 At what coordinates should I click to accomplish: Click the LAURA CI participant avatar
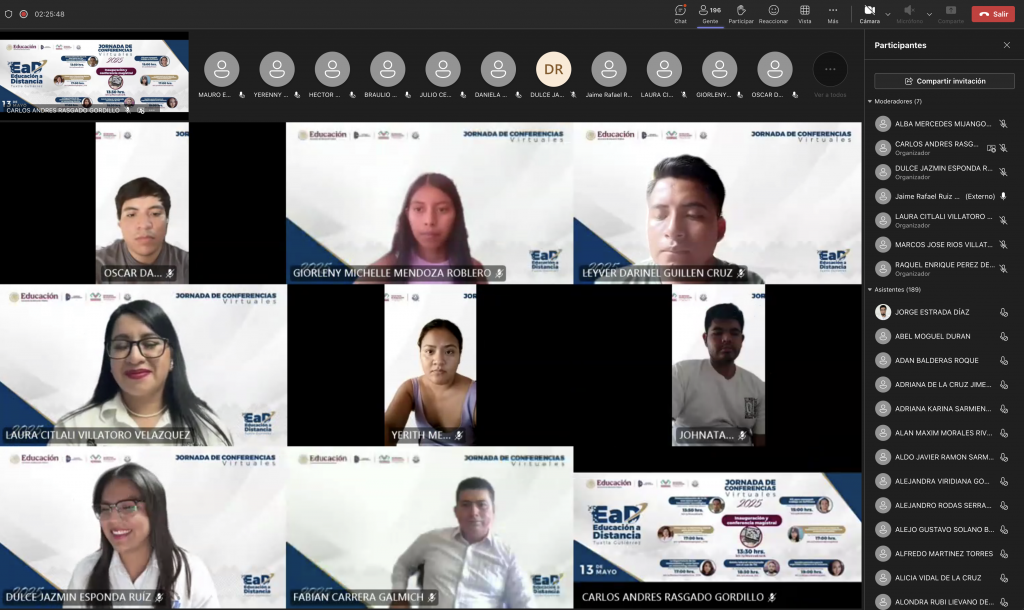tap(664, 69)
